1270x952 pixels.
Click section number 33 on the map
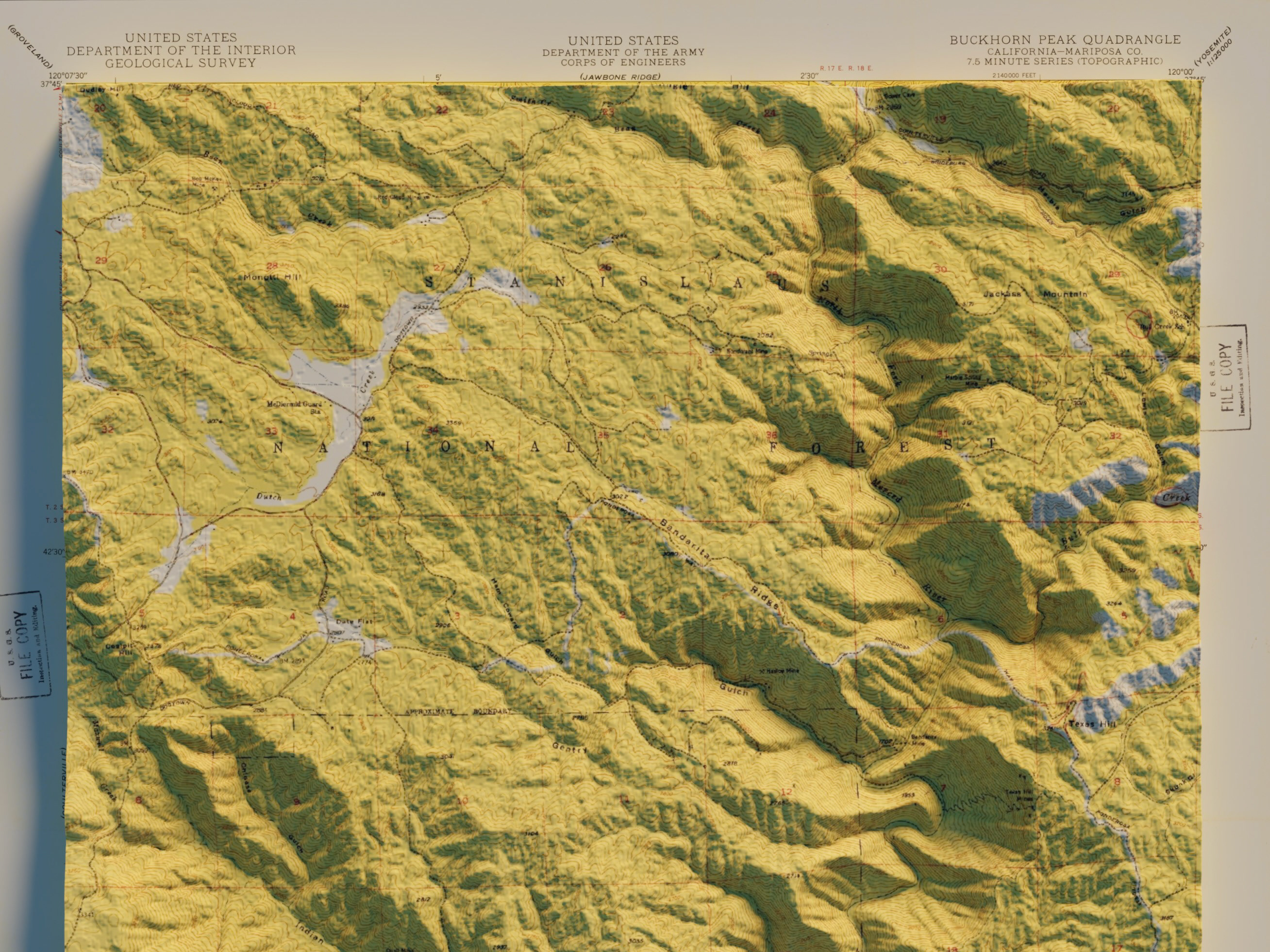[x=271, y=431]
